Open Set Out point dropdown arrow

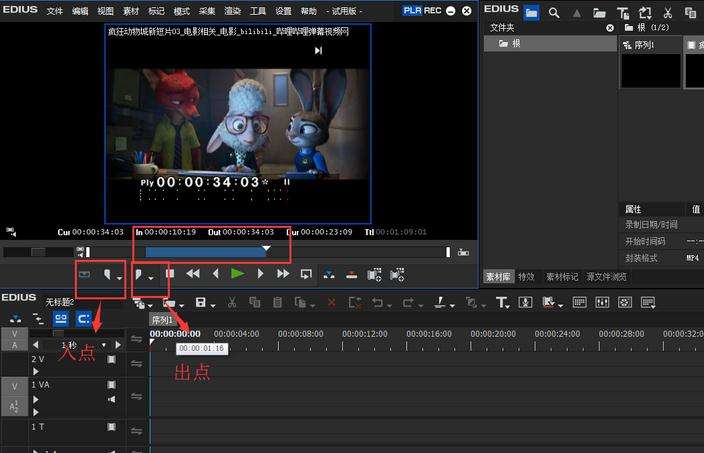click(x=151, y=278)
